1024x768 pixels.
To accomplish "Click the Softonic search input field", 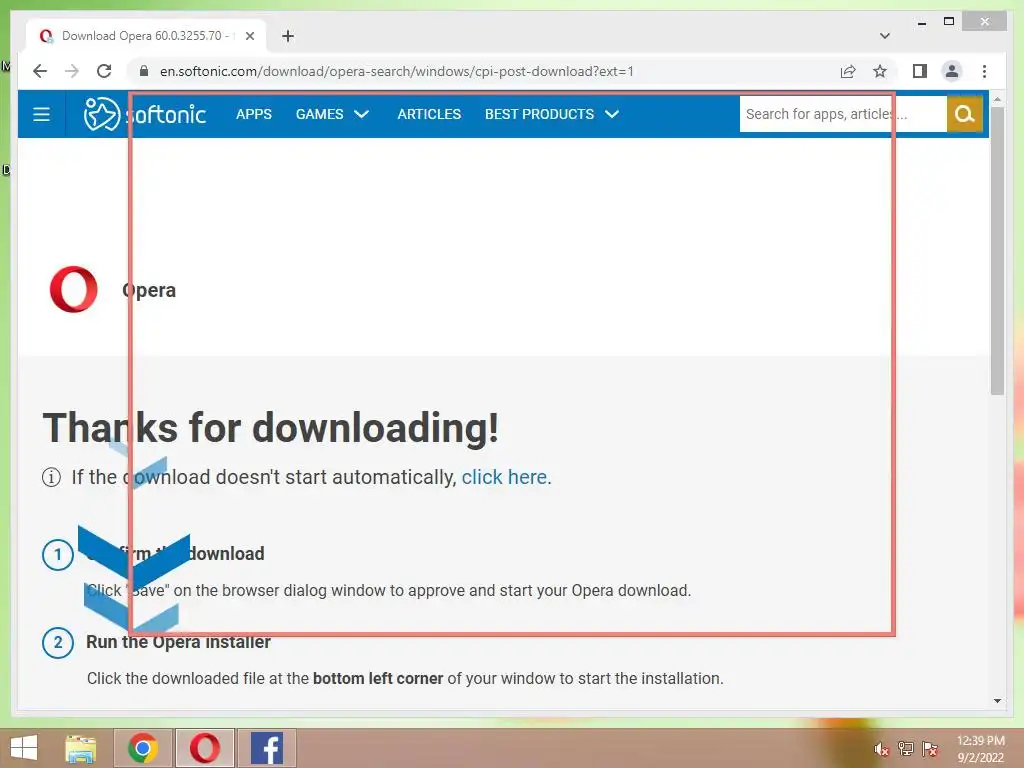I will coord(843,114).
